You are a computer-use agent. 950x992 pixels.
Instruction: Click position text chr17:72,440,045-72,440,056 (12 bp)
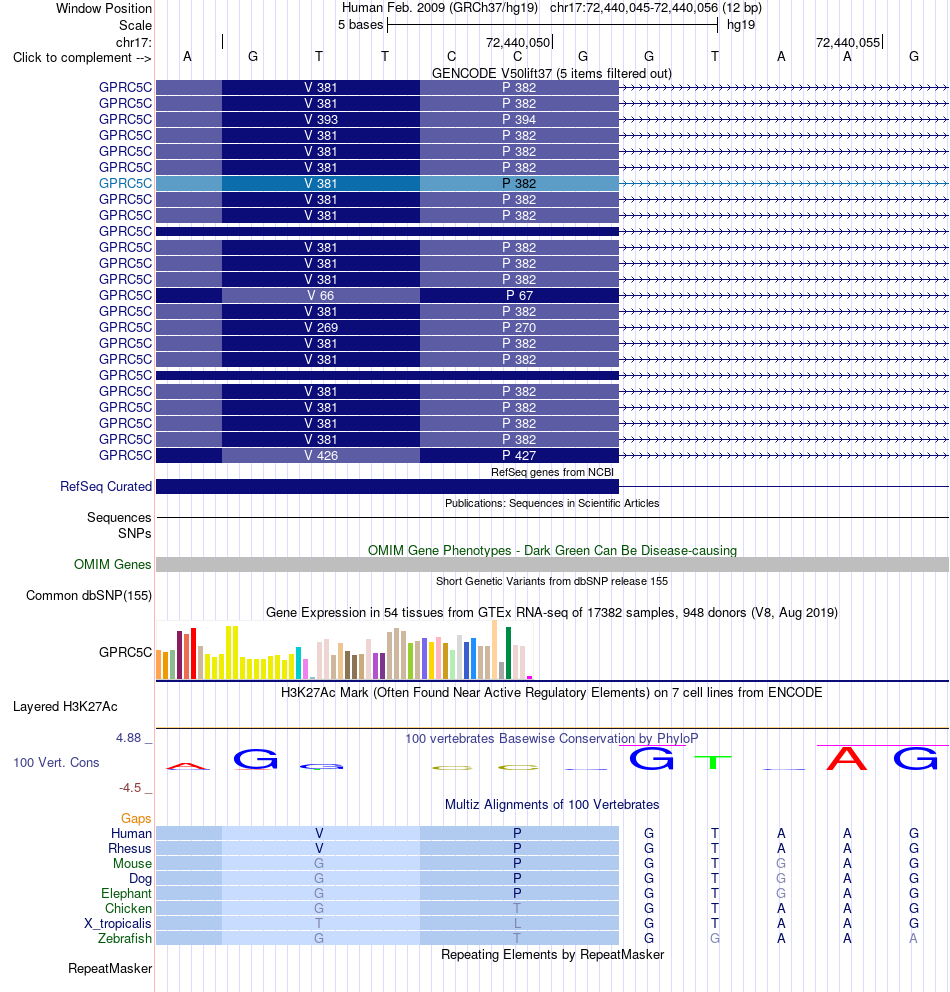click(655, 8)
